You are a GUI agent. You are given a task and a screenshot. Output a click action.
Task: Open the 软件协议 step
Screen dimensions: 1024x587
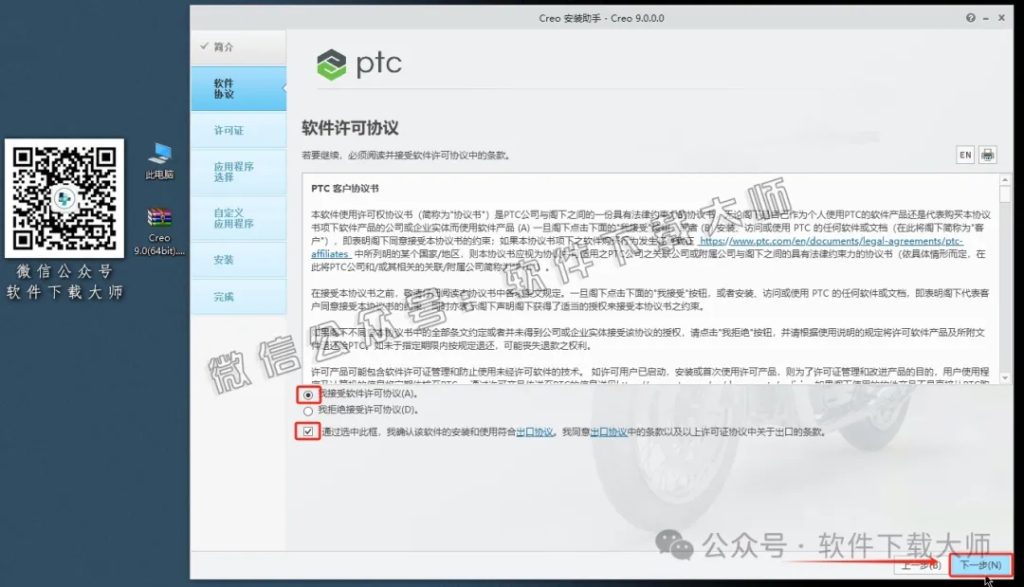238,88
